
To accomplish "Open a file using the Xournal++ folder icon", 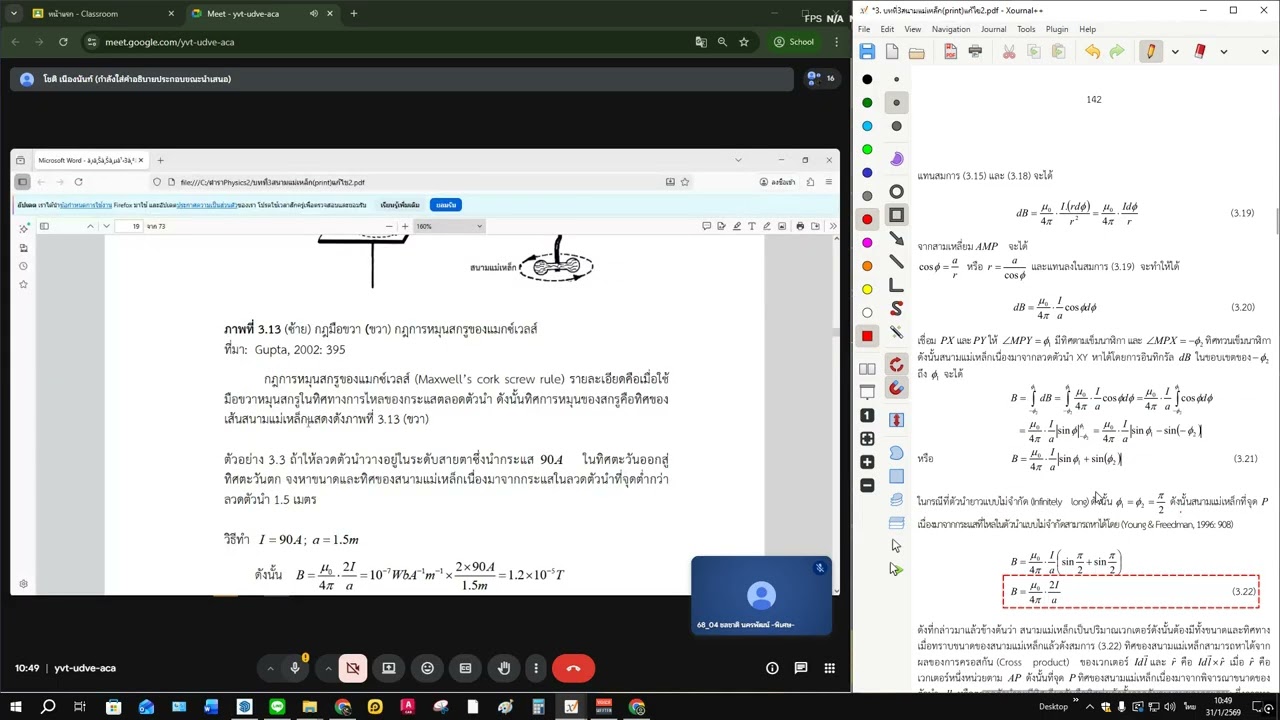I will 917,52.
